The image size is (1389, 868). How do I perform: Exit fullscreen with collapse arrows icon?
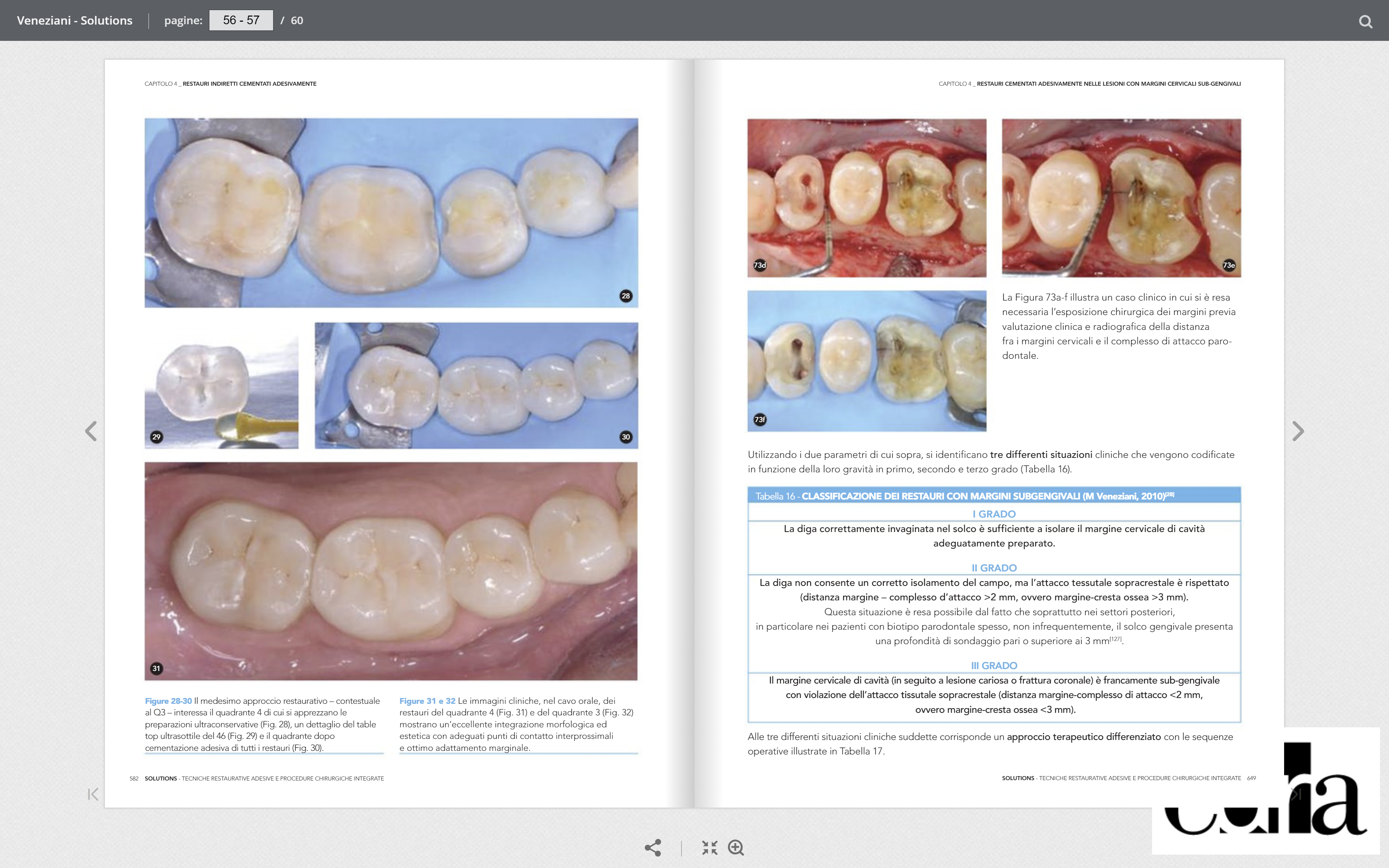[x=709, y=848]
